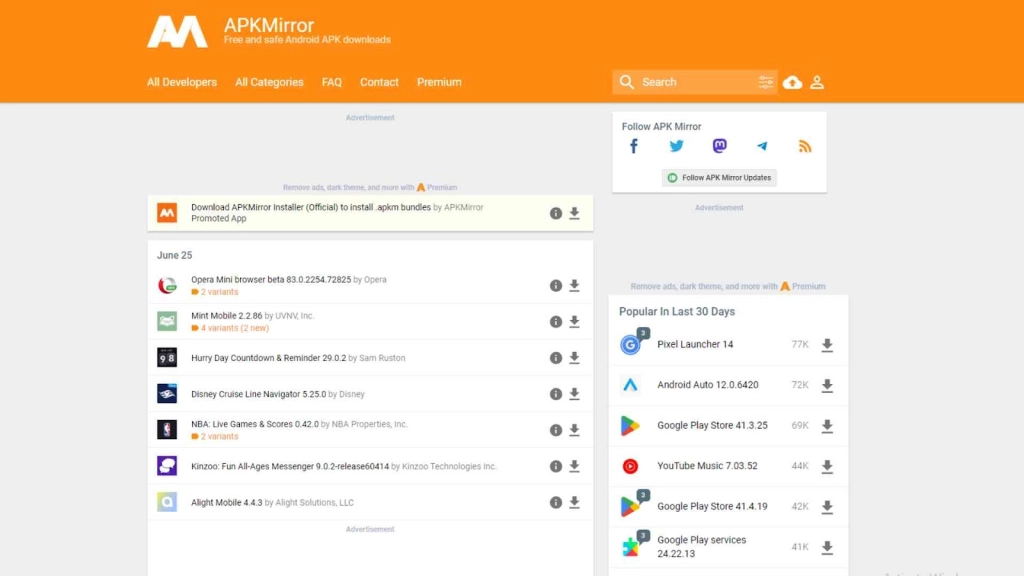Show info for Alight Mobile 4.4.3

(x=556, y=502)
